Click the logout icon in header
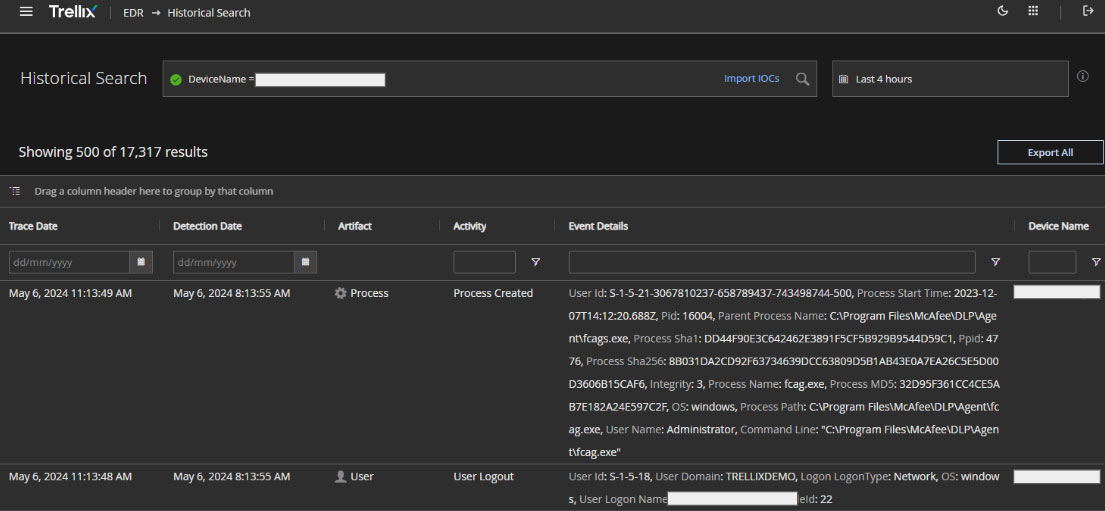Viewport: 1105px width, 511px height. [1088, 11]
